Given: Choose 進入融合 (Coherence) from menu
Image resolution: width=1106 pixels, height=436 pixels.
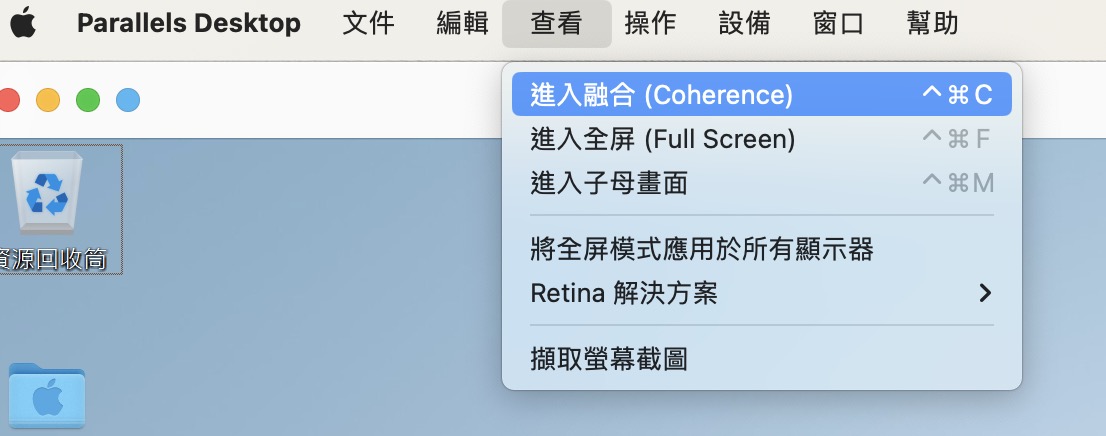Looking at the screenshot, I should coord(761,94).
